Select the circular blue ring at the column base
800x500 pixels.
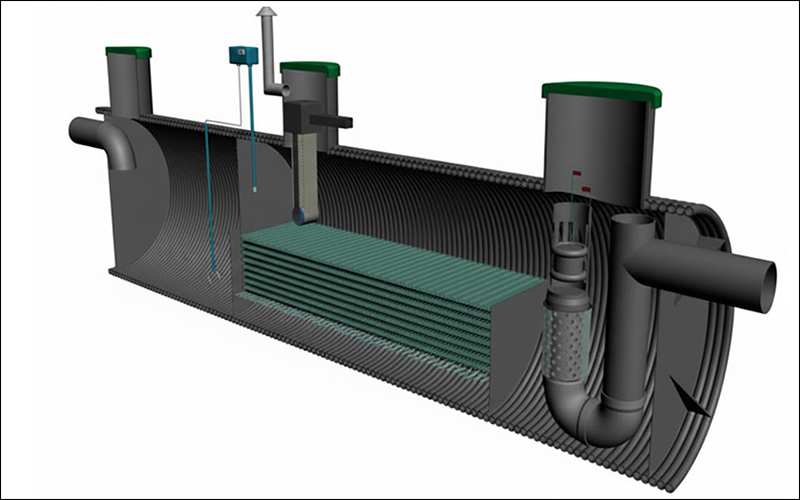click(x=298, y=216)
